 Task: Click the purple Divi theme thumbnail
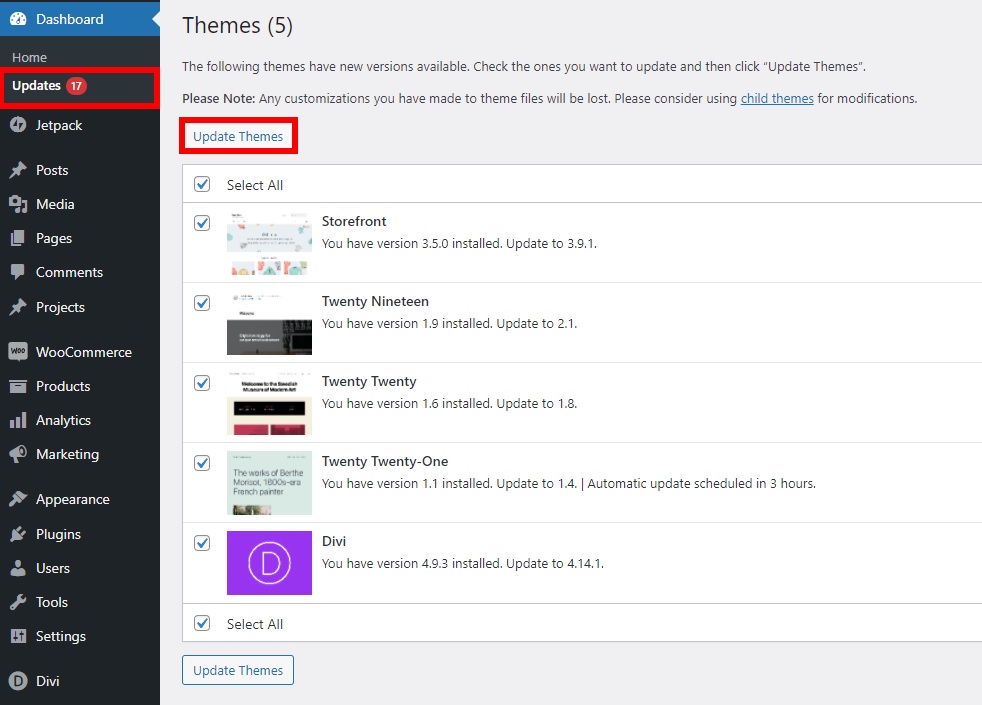click(269, 563)
